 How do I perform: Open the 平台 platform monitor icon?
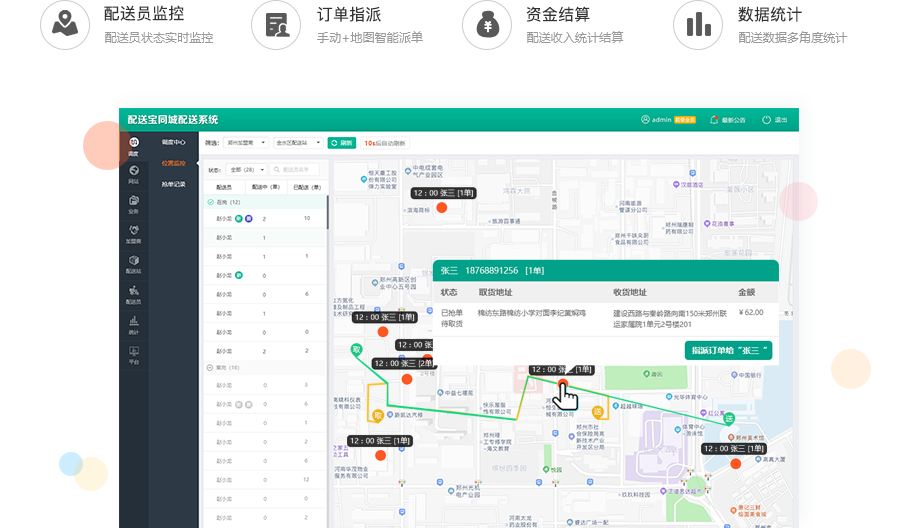point(134,353)
